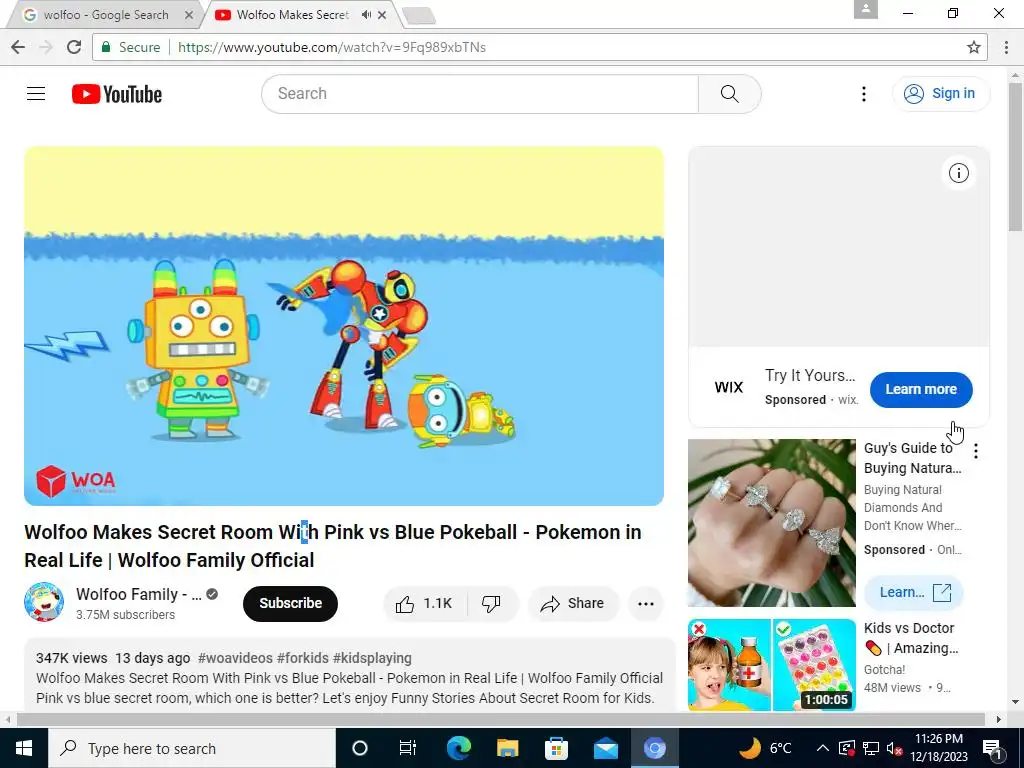Close the Wolfoo YouTube tab
1024x768 pixels.
coord(382,15)
